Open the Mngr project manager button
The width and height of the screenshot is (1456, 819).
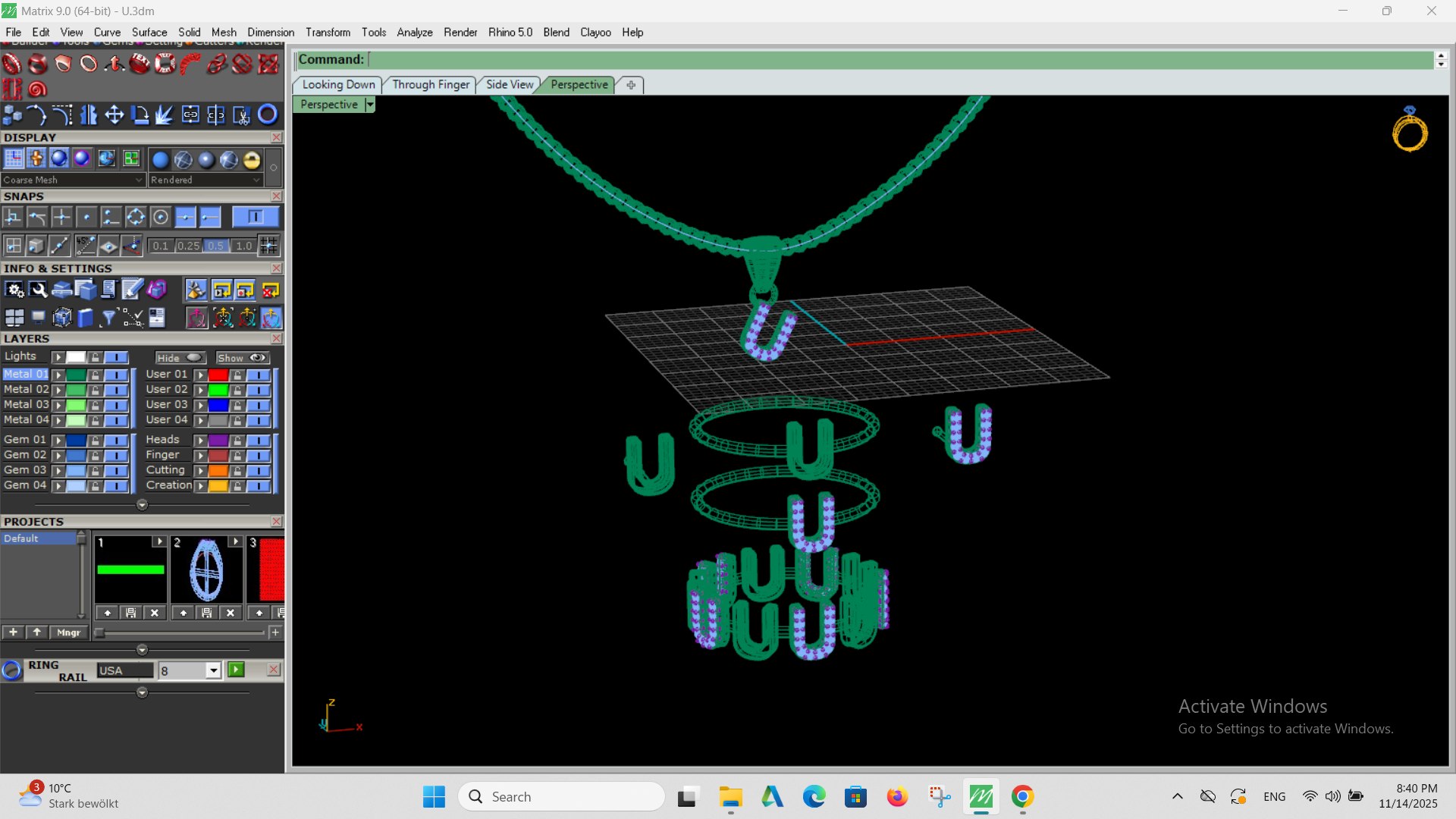(x=68, y=632)
